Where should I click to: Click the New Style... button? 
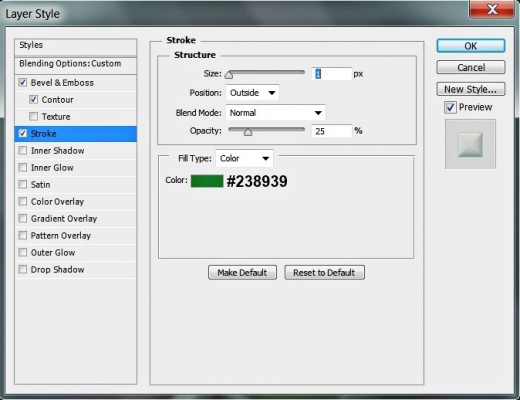pyautogui.click(x=471, y=89)
